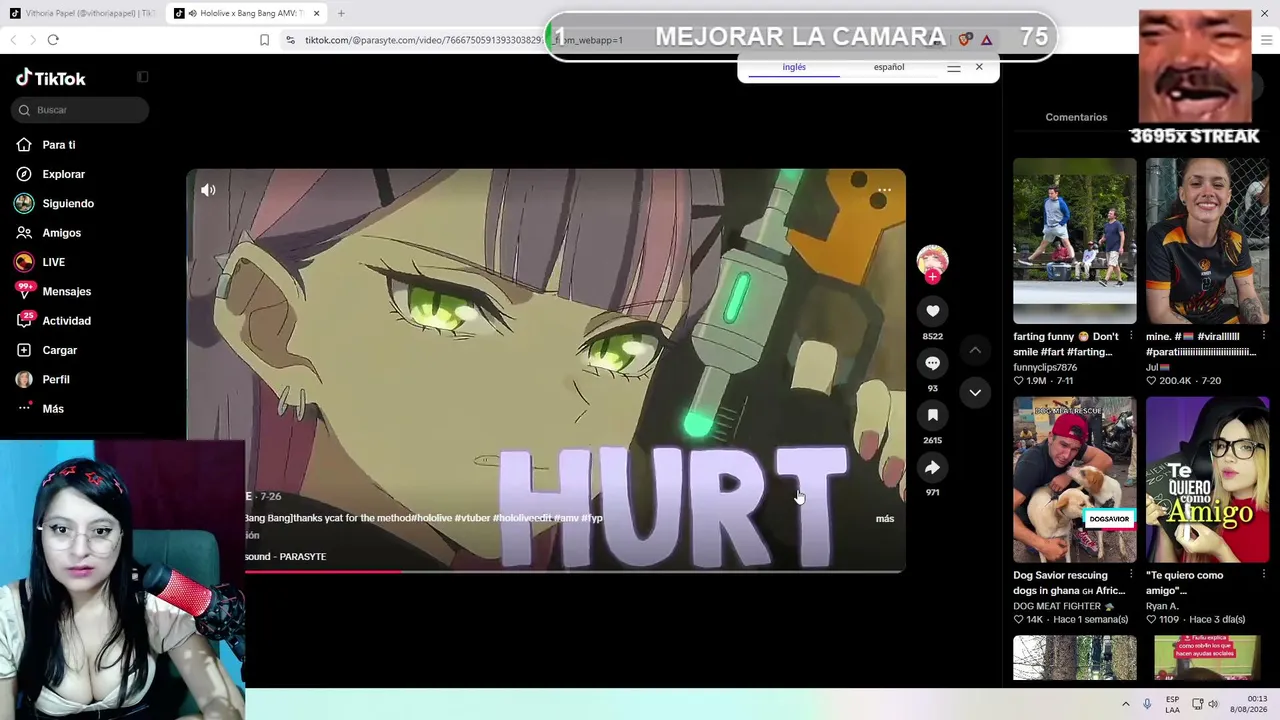Open options for the Dog Savior video
The image size is (1280, 720).
click(x=1131, y=575)
